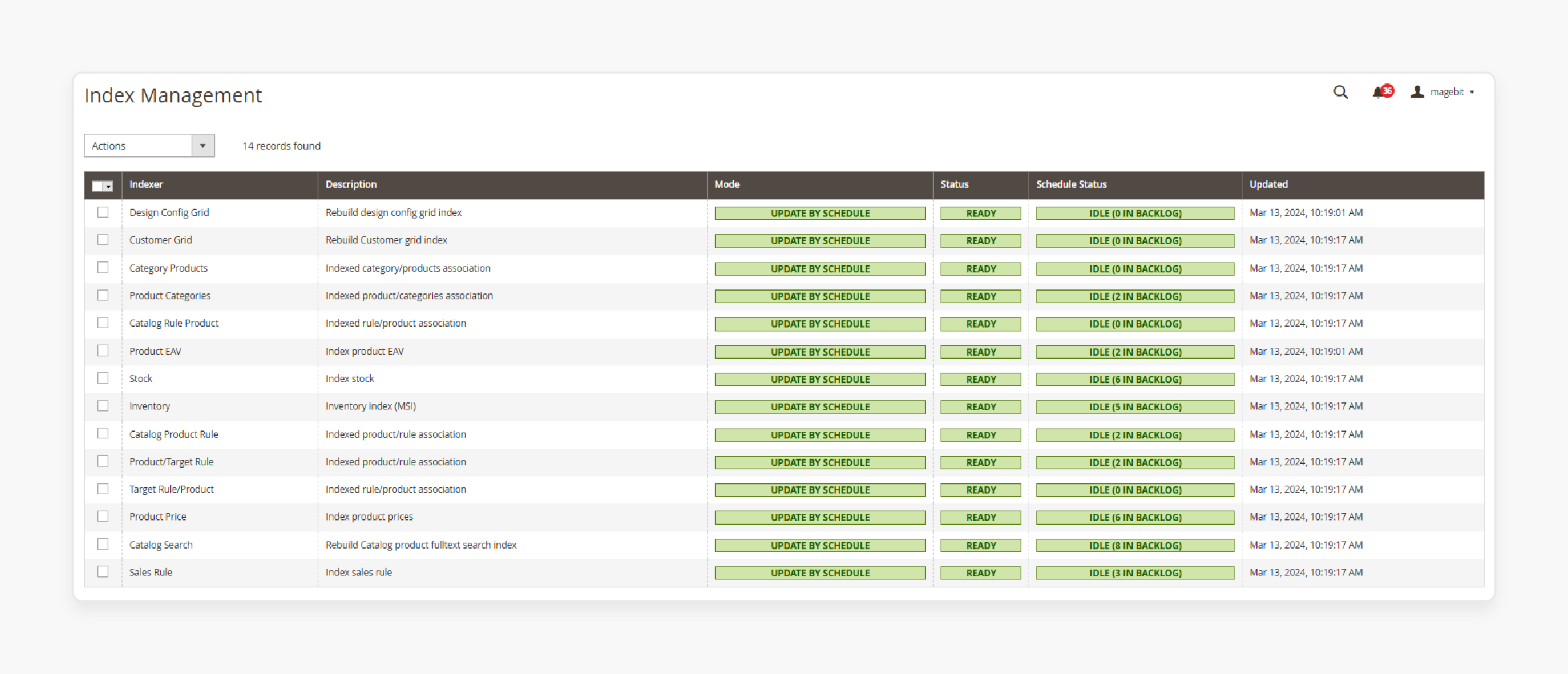
Task: Tick the Design Config Grid checkbox
Action: tap(103, 212)
